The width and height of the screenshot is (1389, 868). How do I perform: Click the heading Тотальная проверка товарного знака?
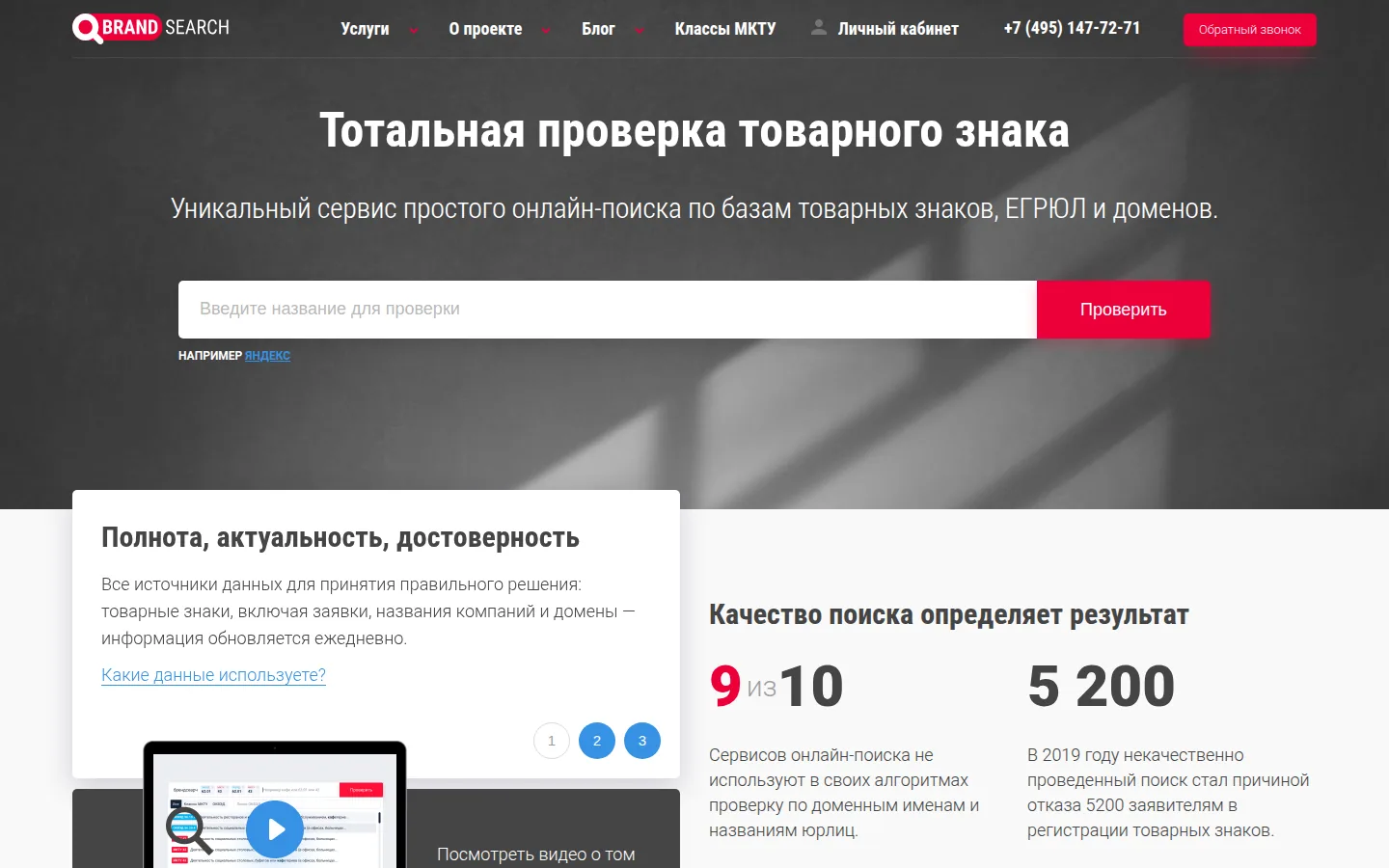694,131
